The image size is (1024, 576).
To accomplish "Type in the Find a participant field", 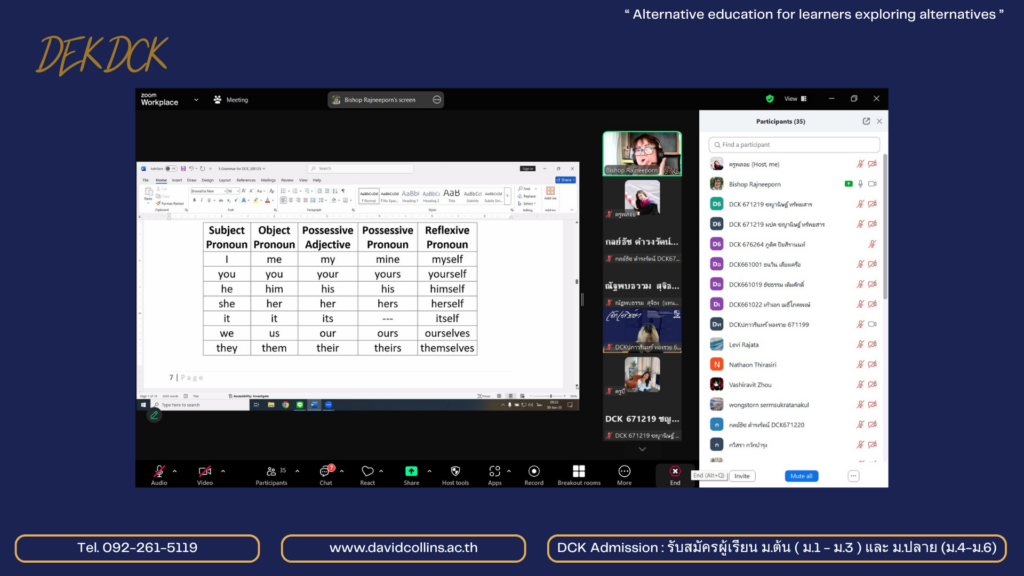I will coord(796,145).
